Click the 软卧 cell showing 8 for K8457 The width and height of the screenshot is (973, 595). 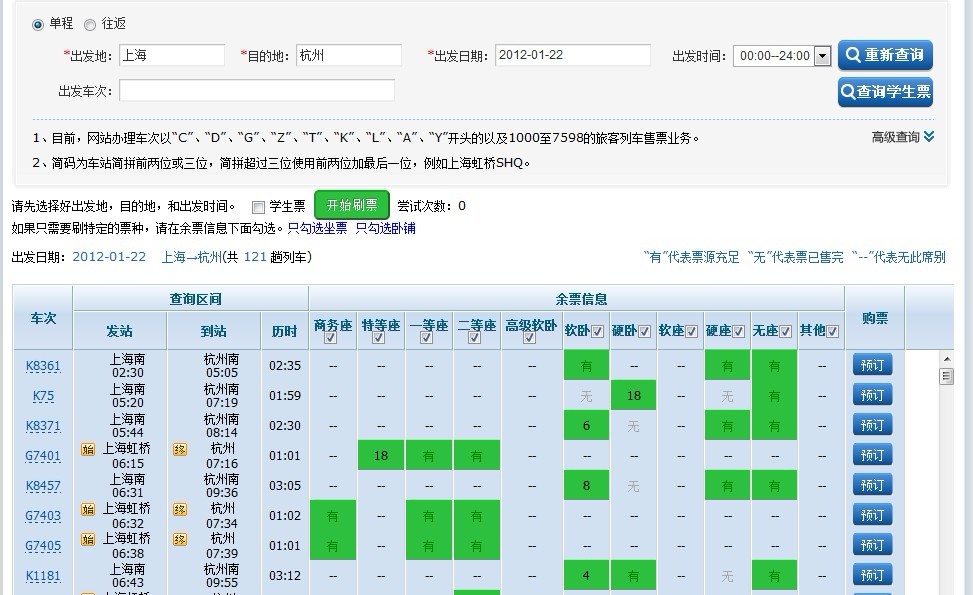tap(586, 485)
